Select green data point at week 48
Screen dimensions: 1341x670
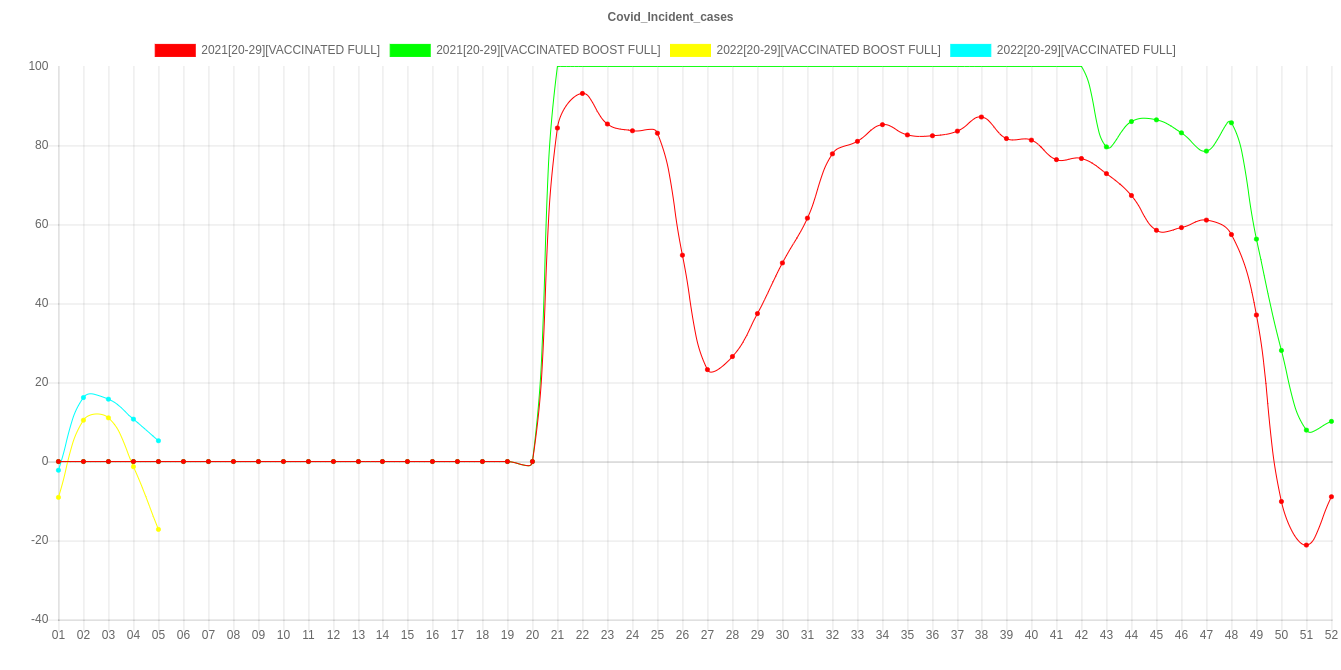pyautogui.click(x=1230, y=123)
